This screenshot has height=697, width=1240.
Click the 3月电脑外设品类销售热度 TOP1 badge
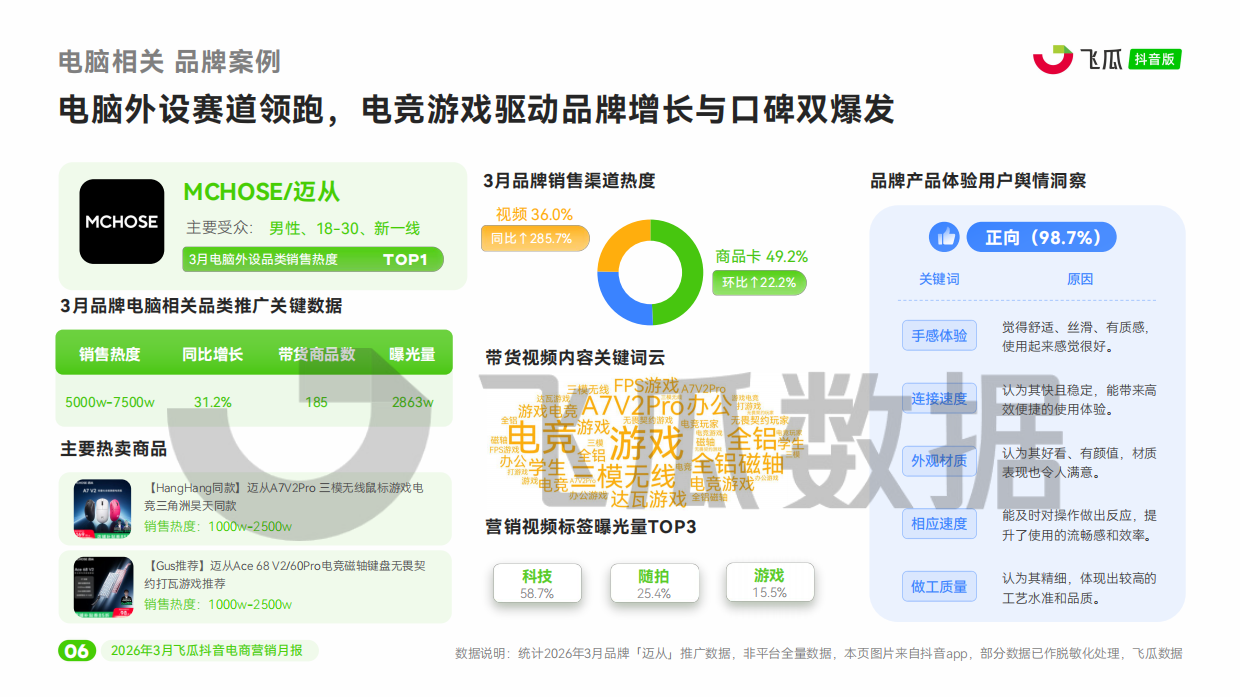[312, 260]
